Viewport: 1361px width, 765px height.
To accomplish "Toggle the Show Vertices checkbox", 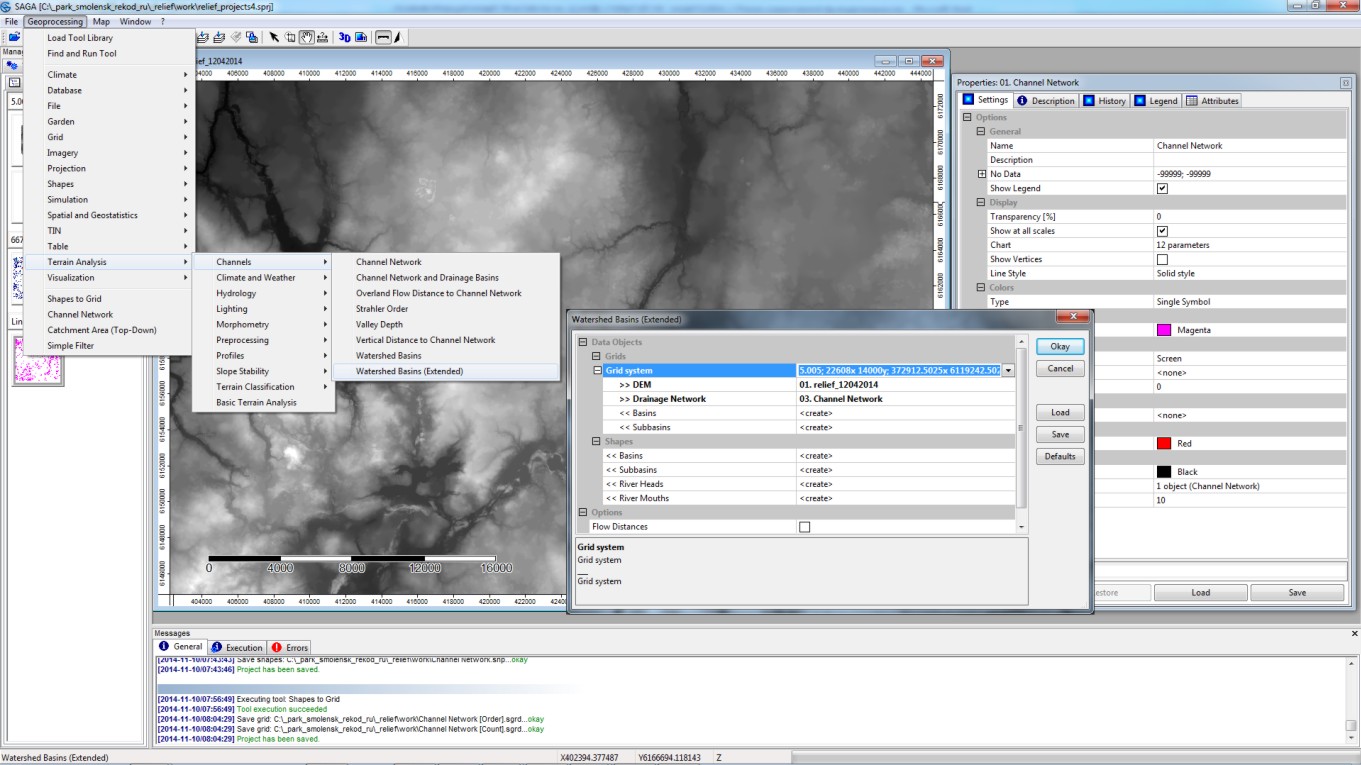I will pyautogui.click(x=1162, y=259).
